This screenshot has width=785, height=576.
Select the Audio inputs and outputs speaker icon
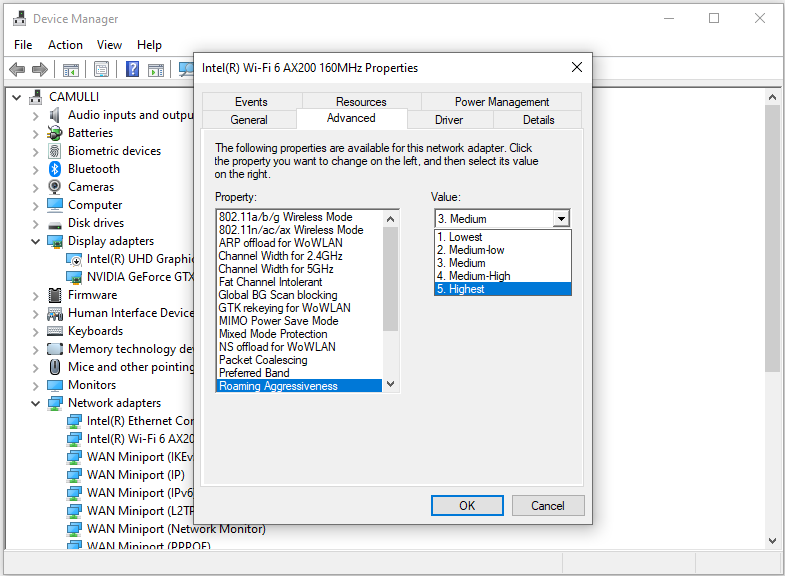coord(55,115)
